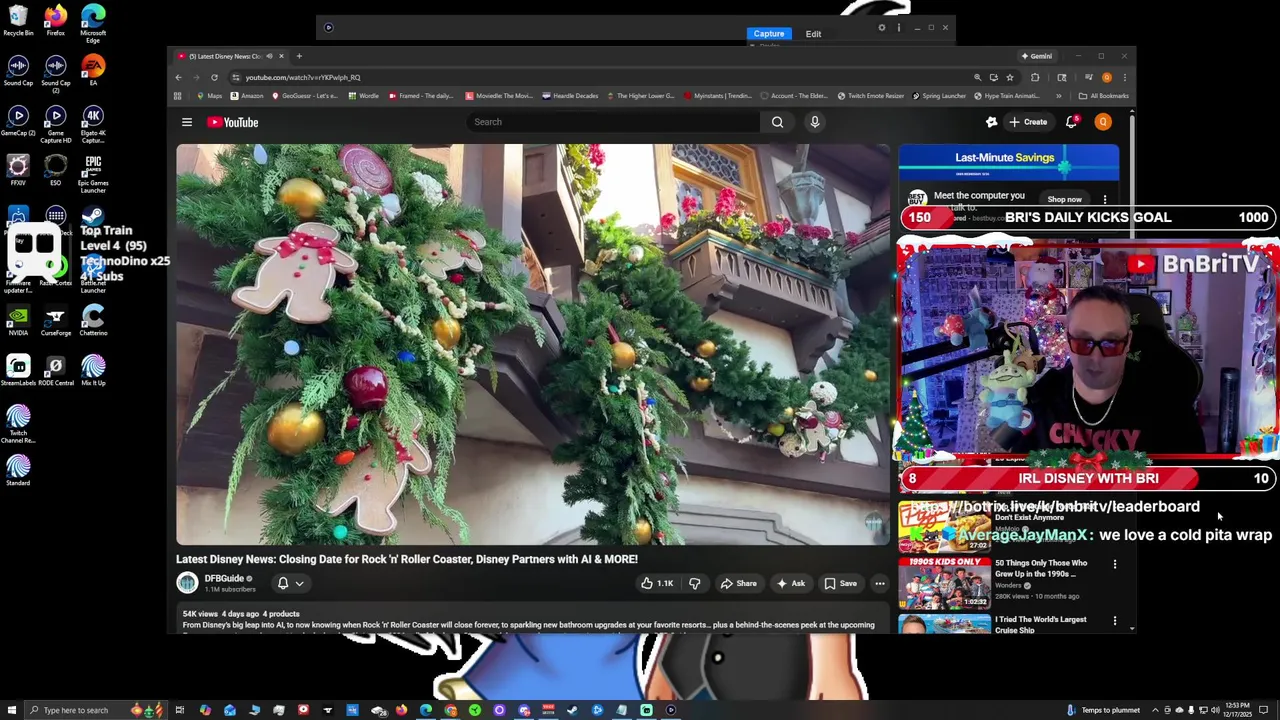Open All Bookmarks folder
The width and height of the screenshot is (1280, 720).
pyautogui.click(x=1104, y=96)
